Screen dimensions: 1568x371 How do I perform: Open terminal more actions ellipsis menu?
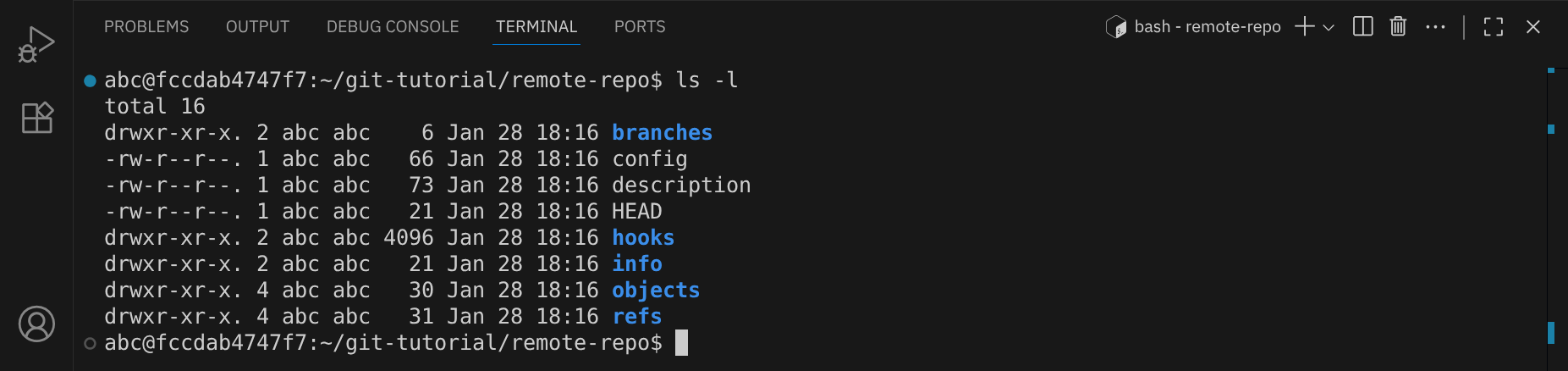pos(1435,27)
